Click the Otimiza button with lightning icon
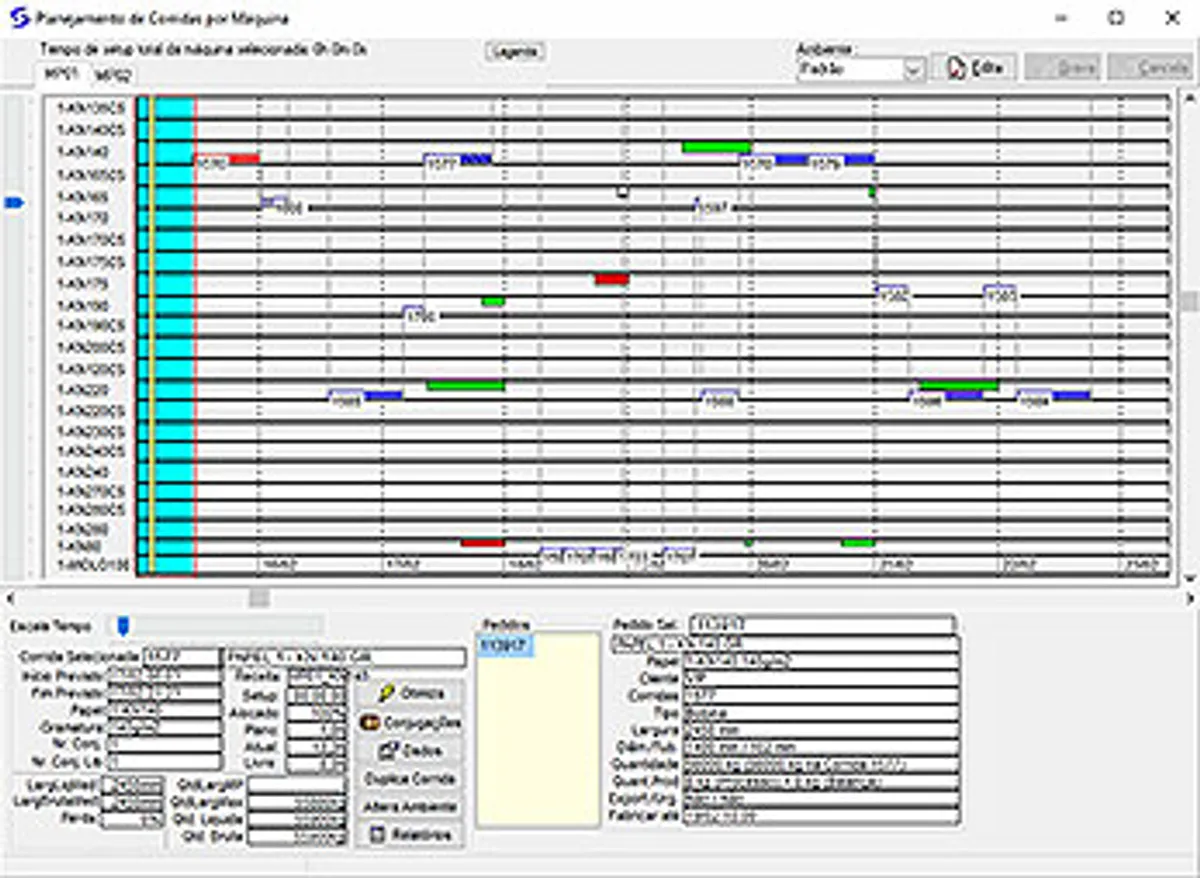 pyautogui.click(x=410, y=693)
